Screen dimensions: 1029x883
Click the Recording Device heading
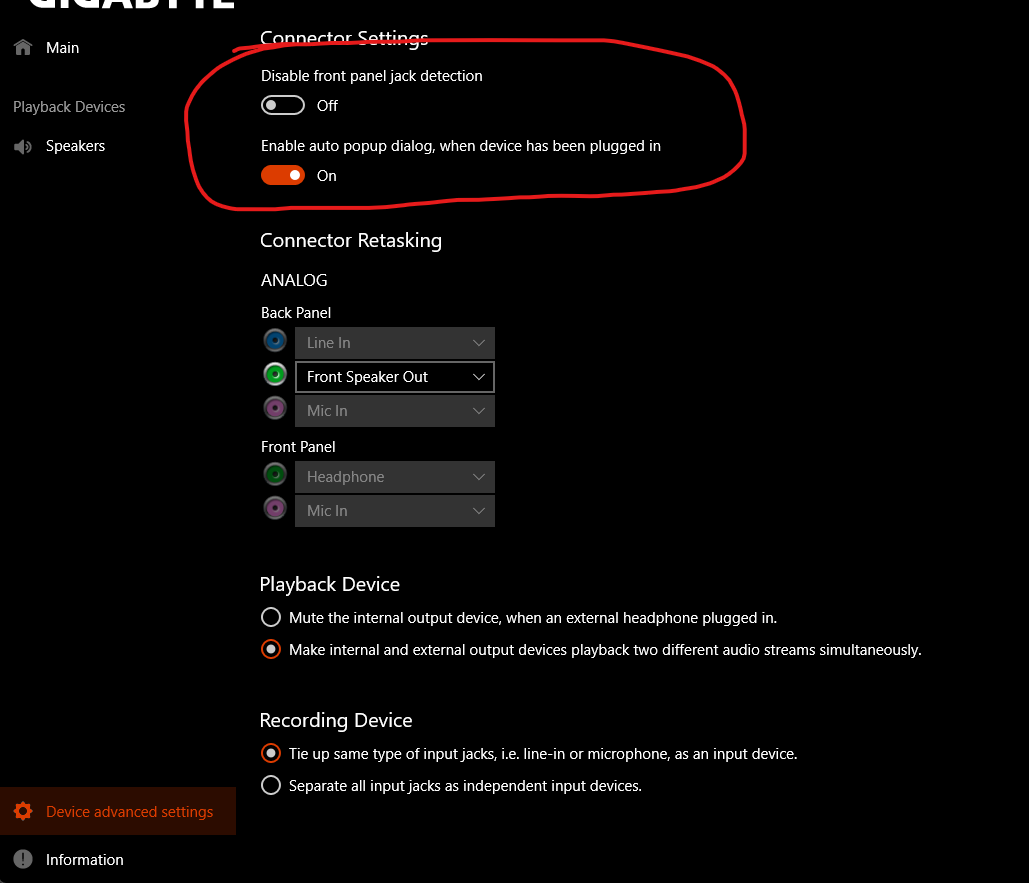336,720
